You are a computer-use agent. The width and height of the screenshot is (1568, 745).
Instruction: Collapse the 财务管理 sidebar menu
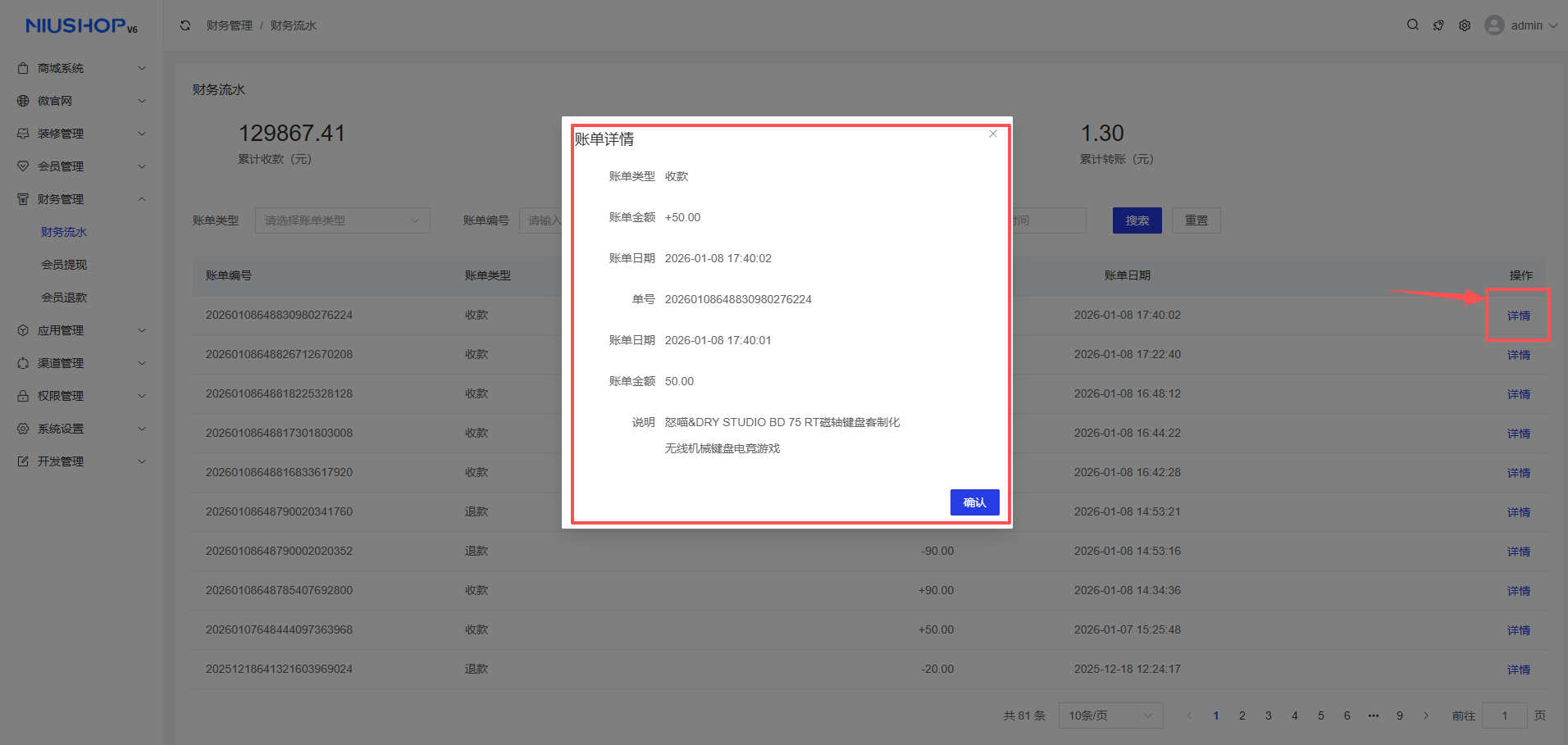pyautogui.click(x=82, y=199)
